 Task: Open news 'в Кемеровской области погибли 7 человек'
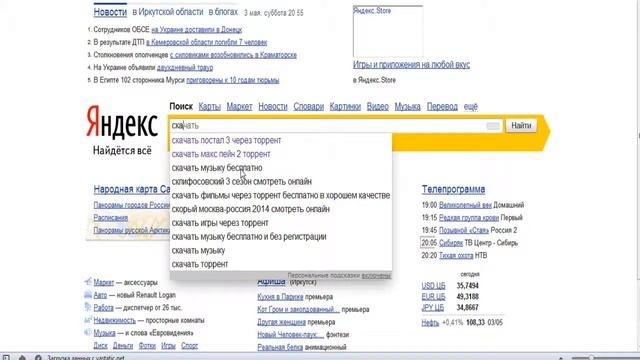(207, 42)
